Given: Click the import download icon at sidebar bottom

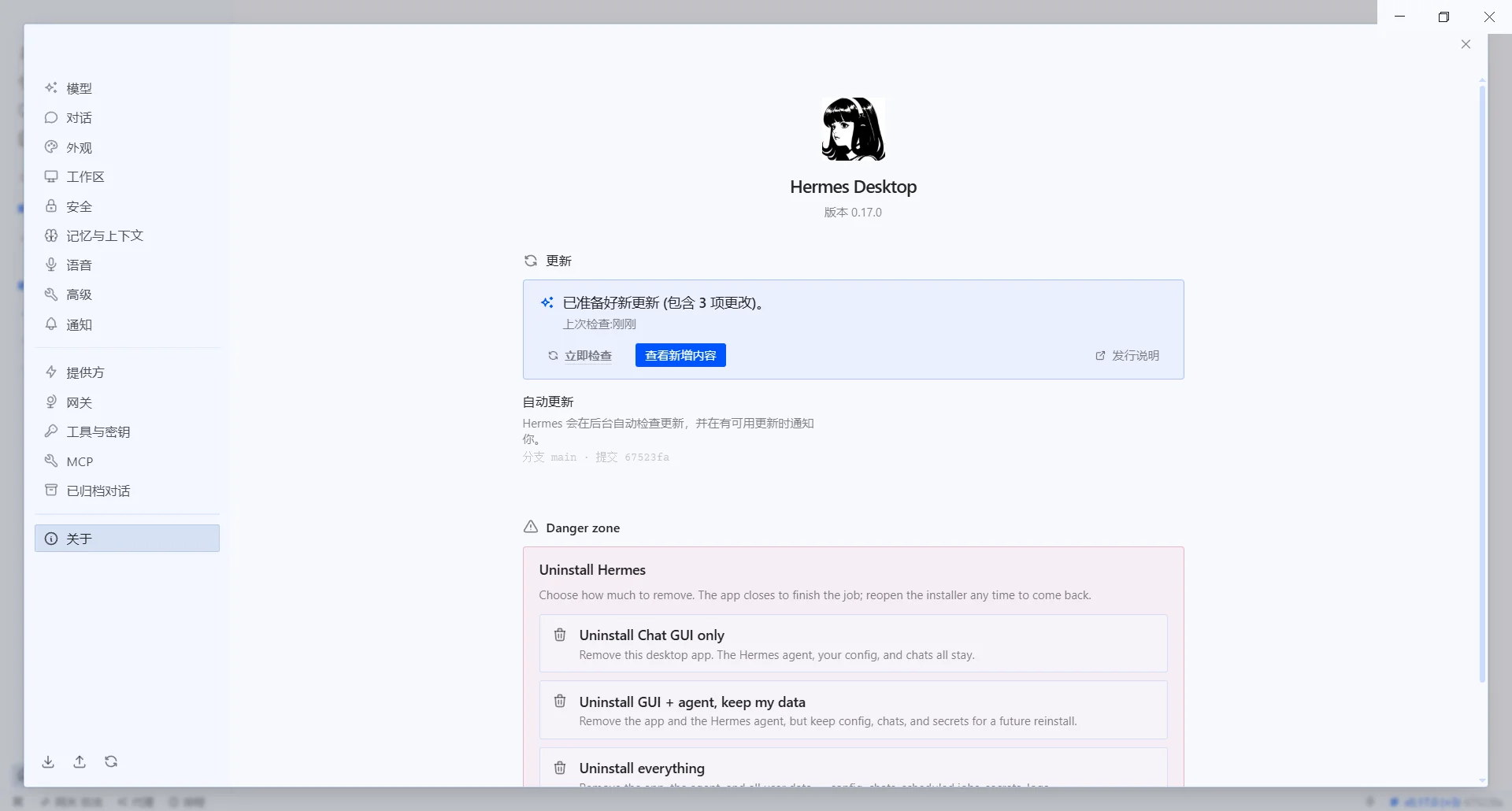Looking at the screenshot, I should pos(48,761).
